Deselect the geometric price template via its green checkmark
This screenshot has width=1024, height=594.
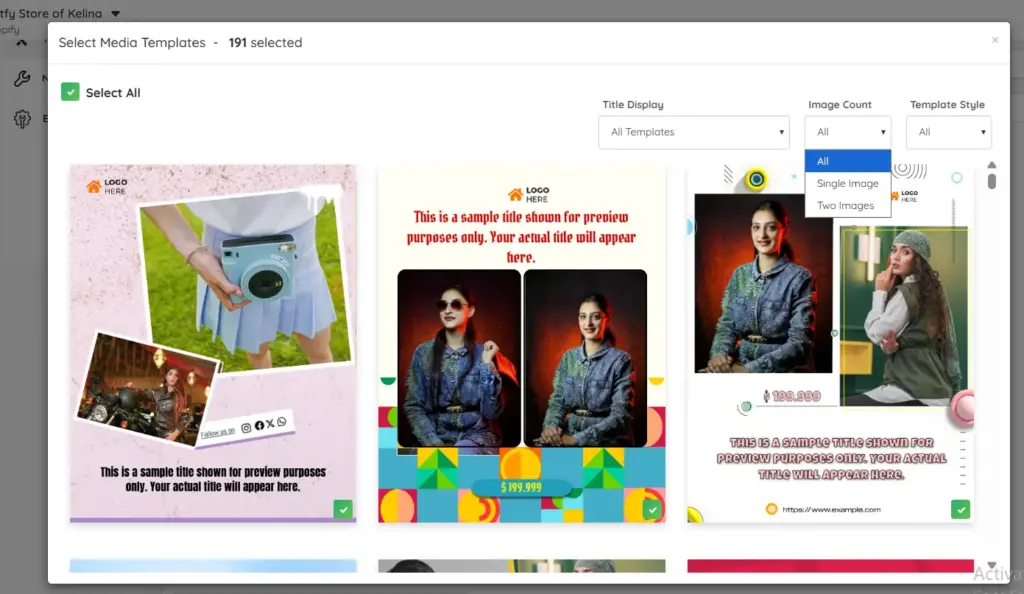tap(651, 509)
